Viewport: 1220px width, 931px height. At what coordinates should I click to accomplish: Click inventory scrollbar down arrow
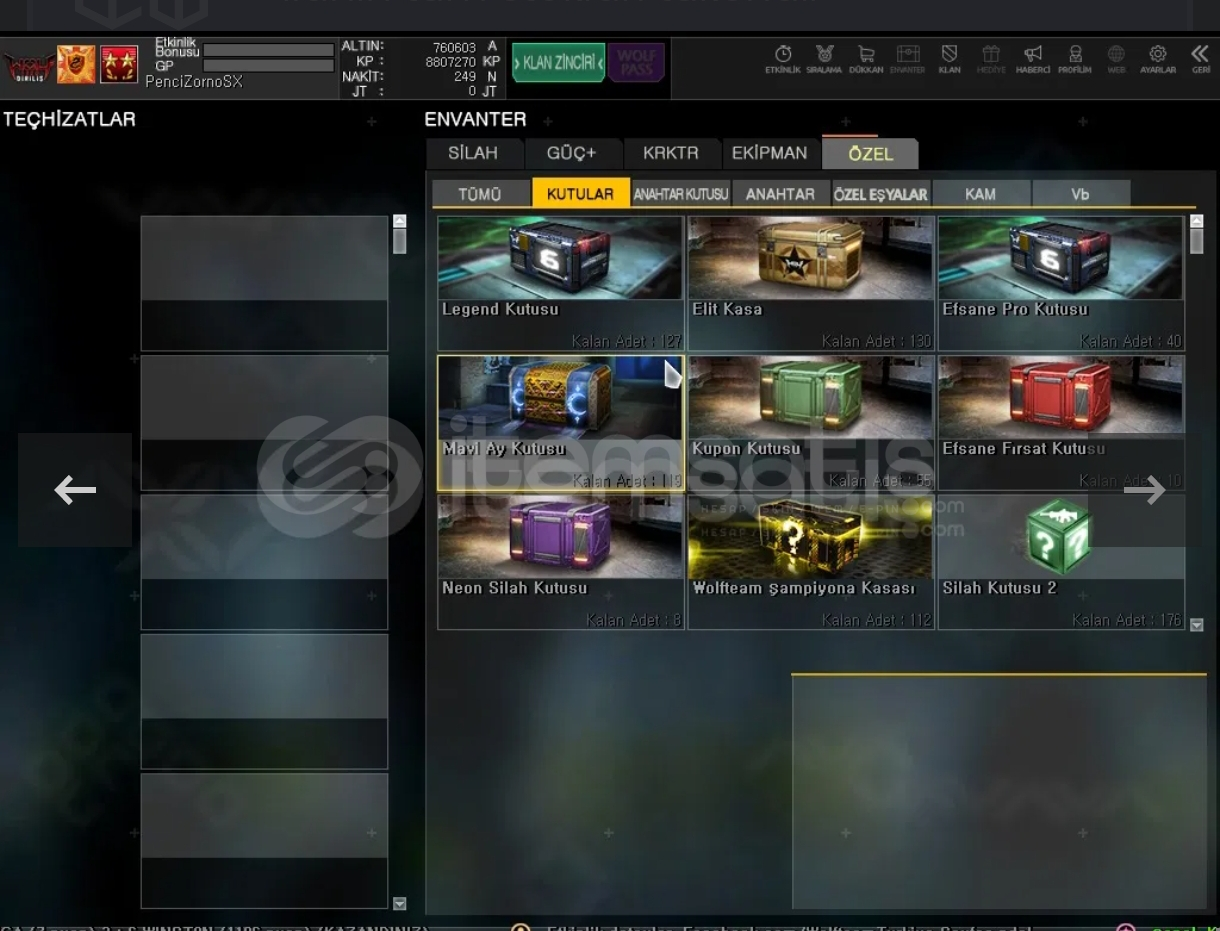pyautogui.click(x=1196, y=624)
